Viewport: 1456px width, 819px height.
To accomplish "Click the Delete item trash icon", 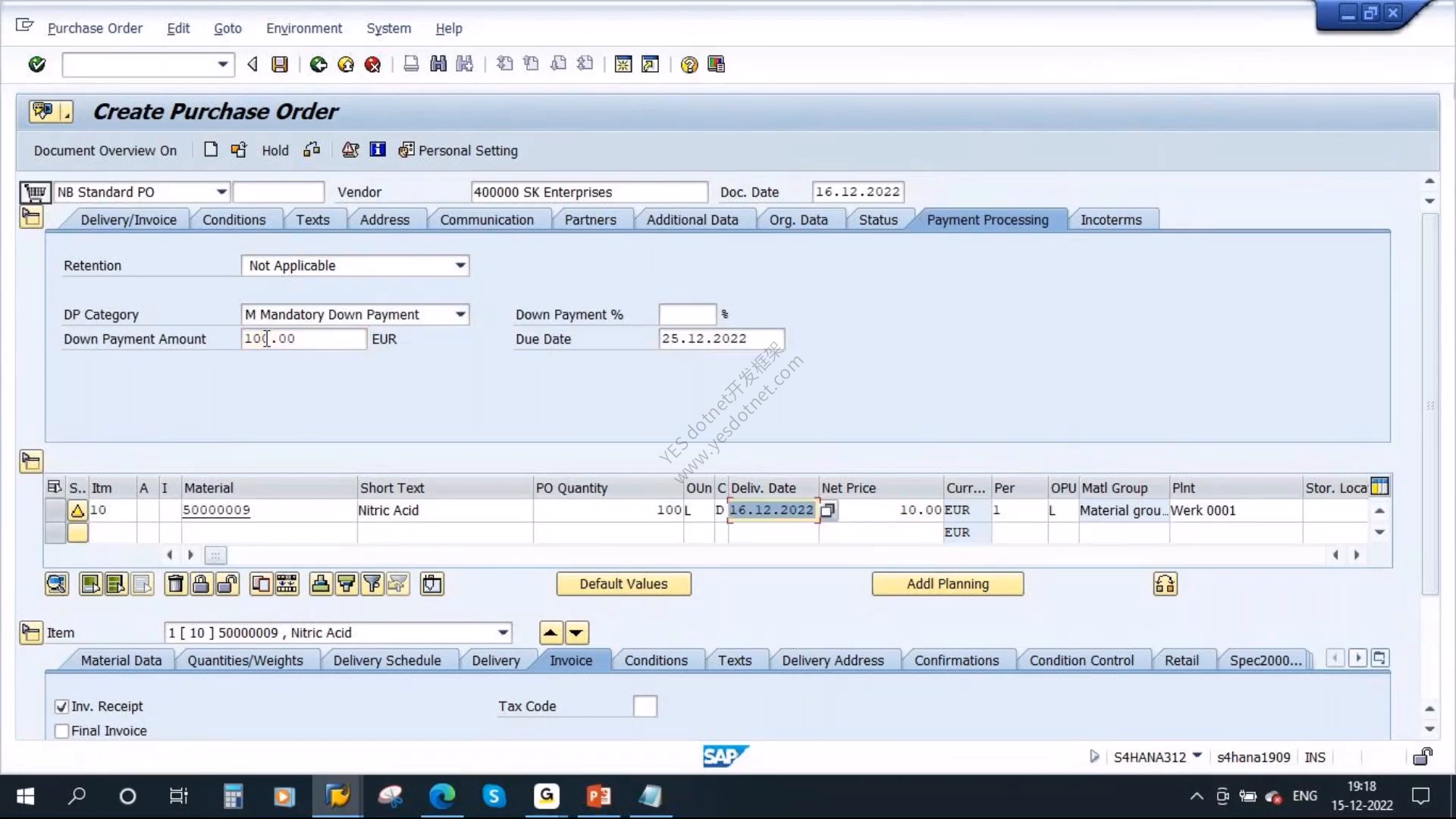I will [175, 584].
